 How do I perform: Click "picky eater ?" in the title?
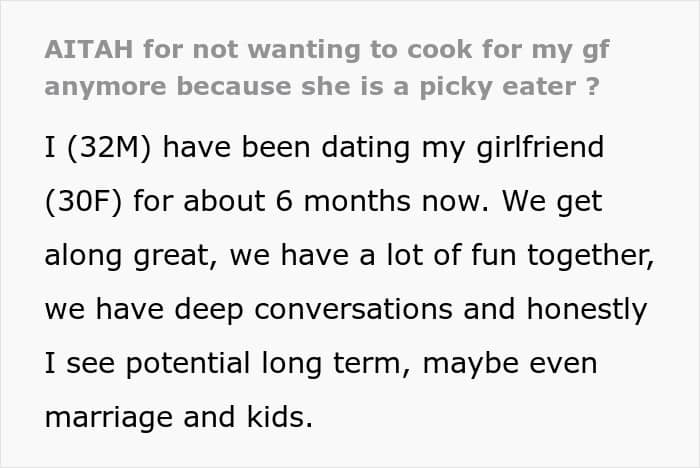[509, 87]
